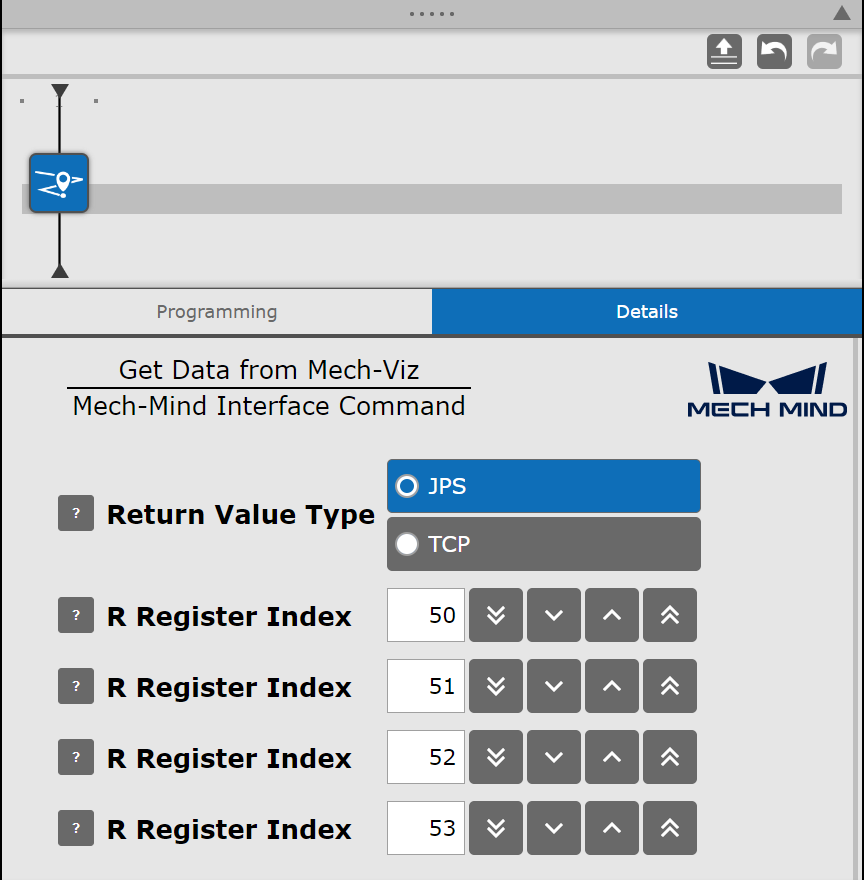
Task: Collapse panel with top-right triangle
Action: pyautogui.click(x=841, y=13)
